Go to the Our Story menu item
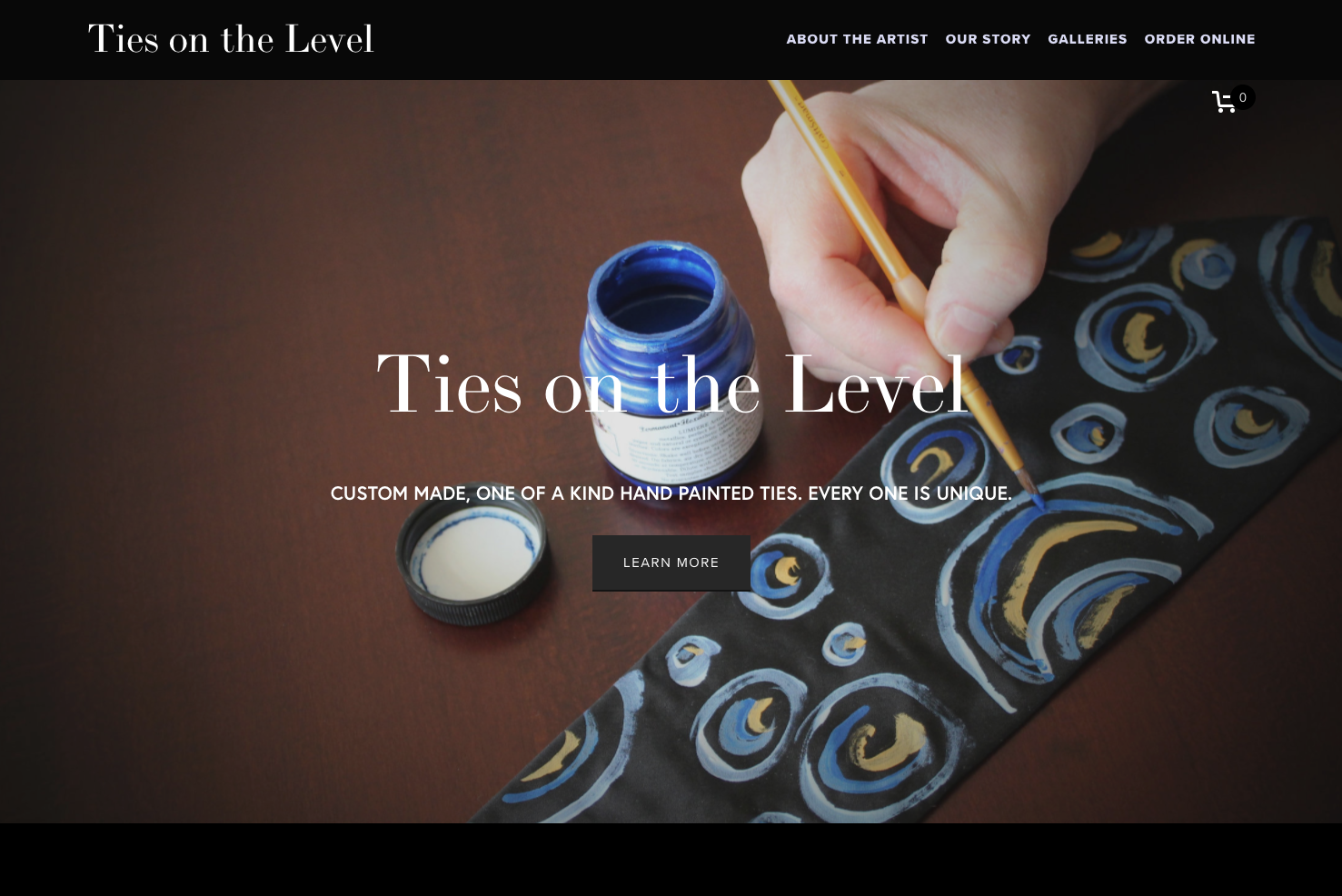Viewport: 1342px width, 896px height. click(x=988, y=39)
